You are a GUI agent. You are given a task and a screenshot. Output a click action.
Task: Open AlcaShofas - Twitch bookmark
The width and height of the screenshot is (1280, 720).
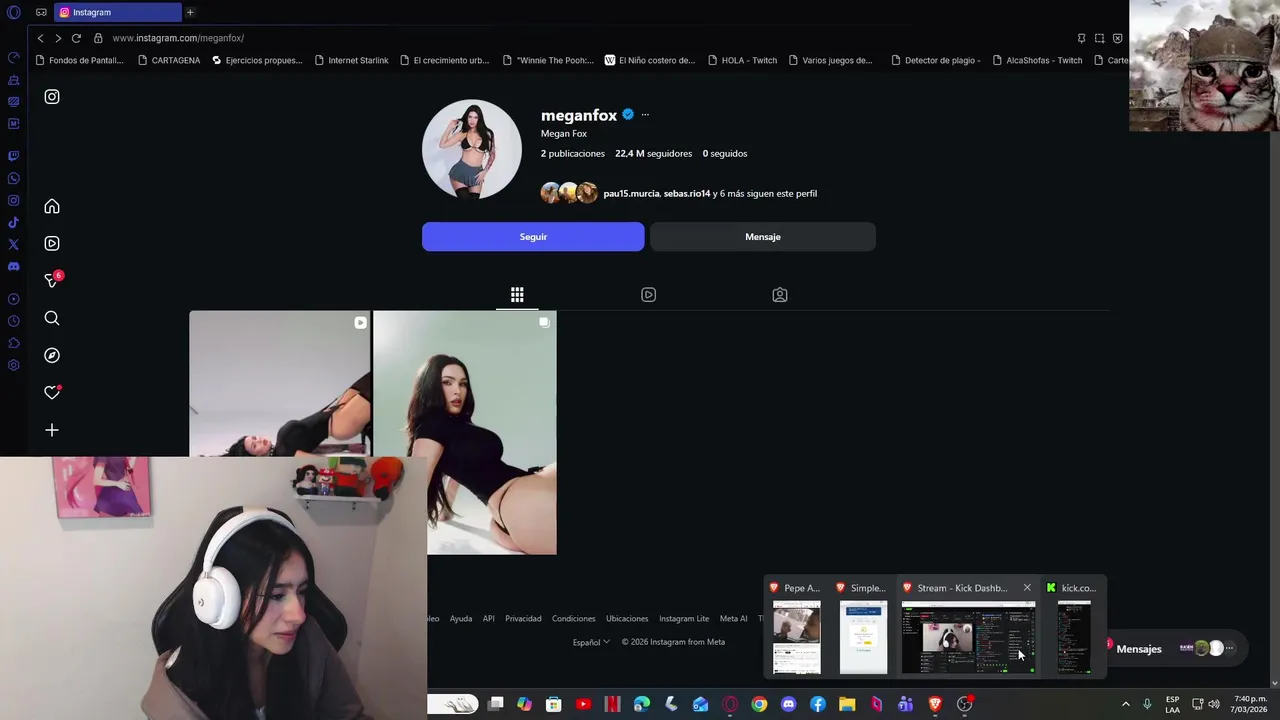click(x=1037, y=60)
